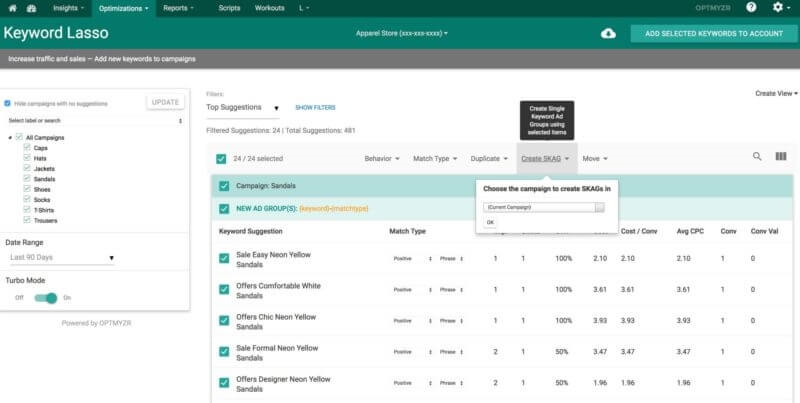The width and height of the screenshot is (800, 403).
Task: Go to the home icon
Action: pos(13,8)
